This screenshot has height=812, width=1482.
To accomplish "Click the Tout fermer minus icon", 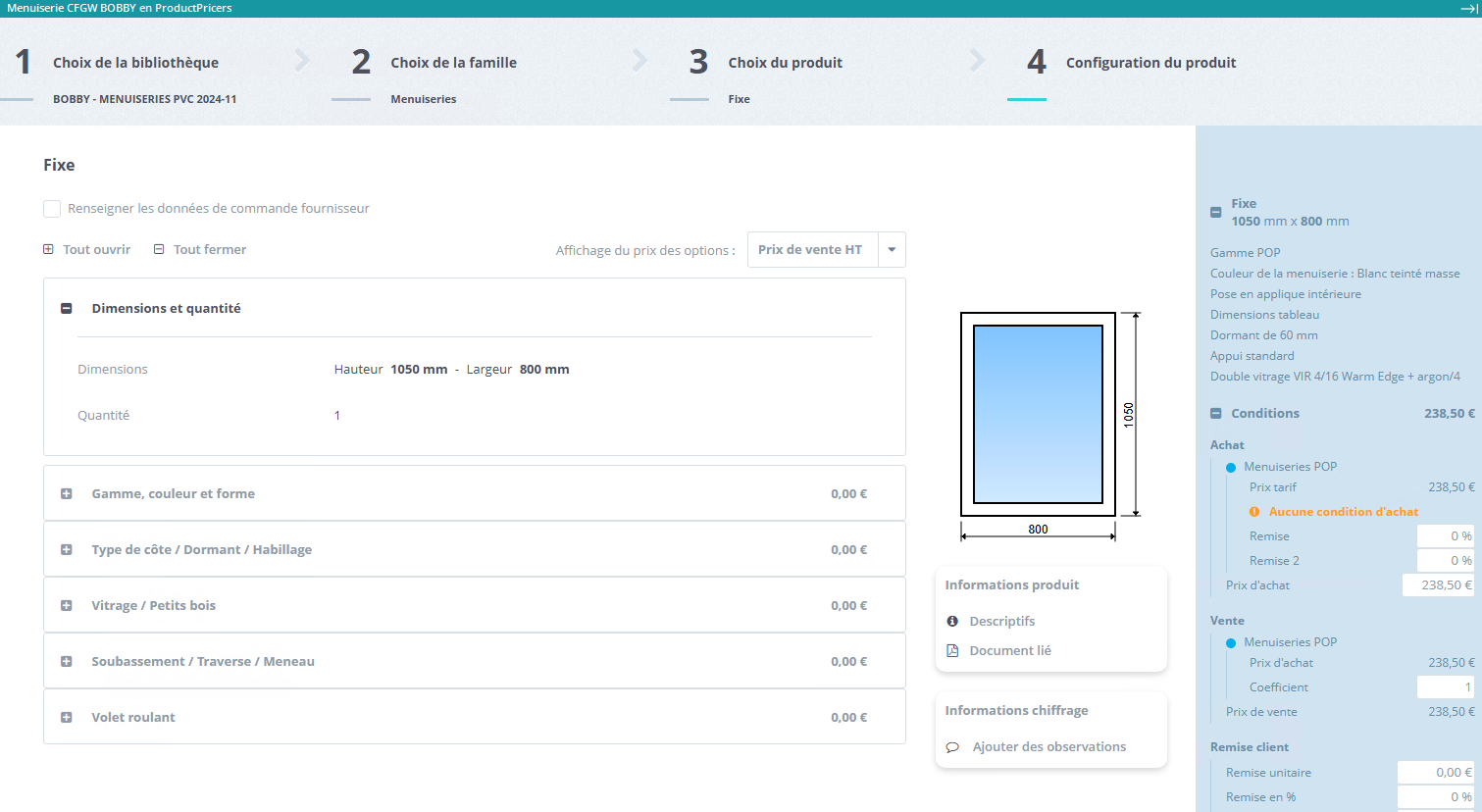I will 159,249.
